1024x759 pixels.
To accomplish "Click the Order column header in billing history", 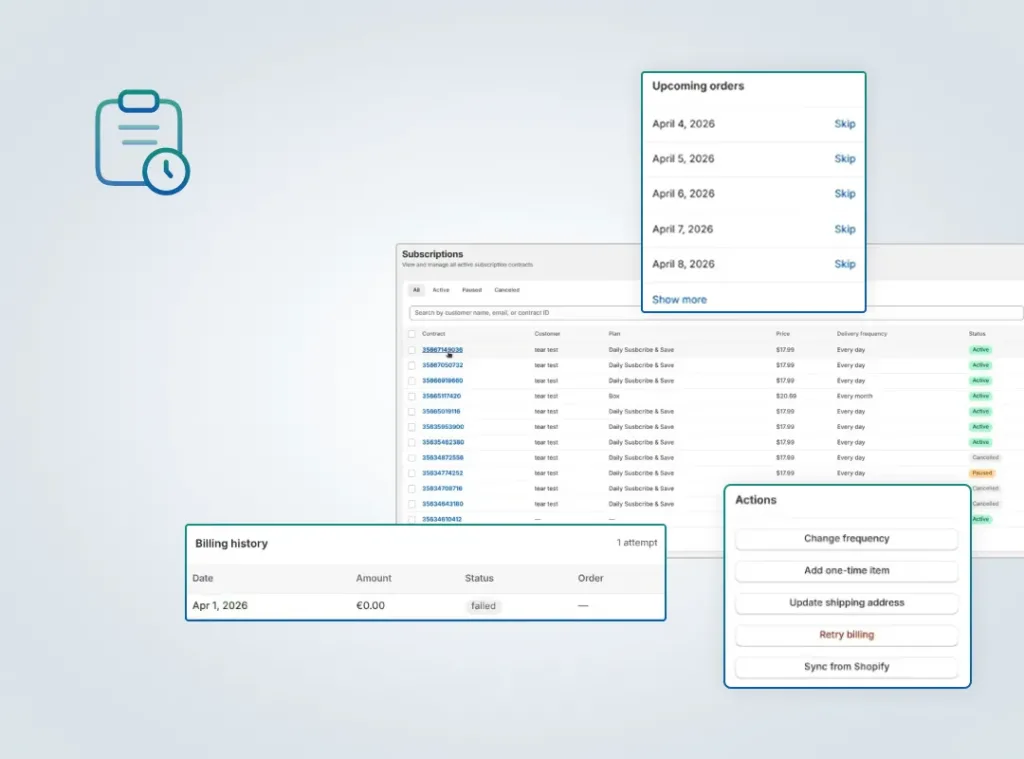I will click(590, 578).
